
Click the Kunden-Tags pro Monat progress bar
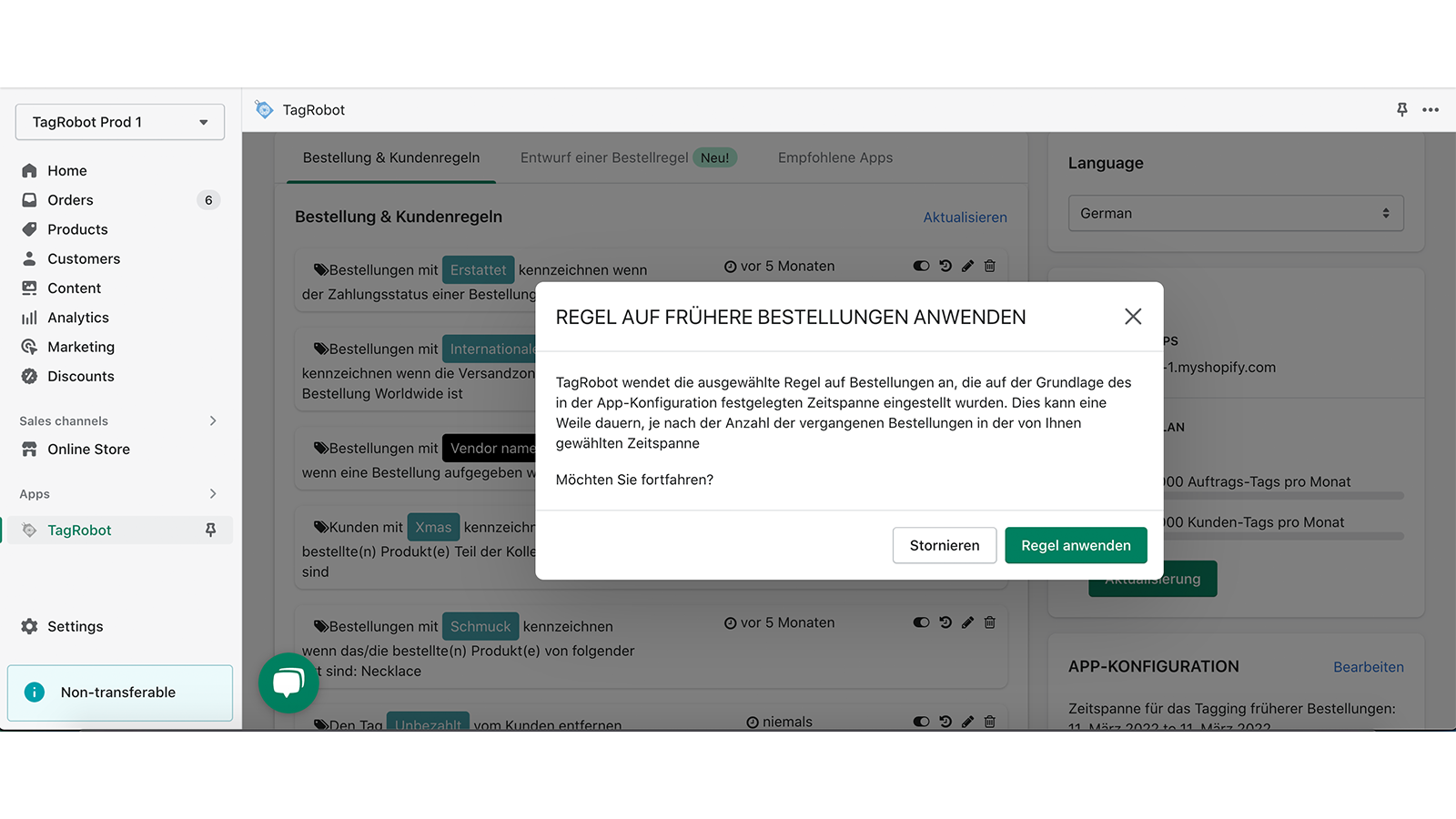click(x=1284, y=537)
